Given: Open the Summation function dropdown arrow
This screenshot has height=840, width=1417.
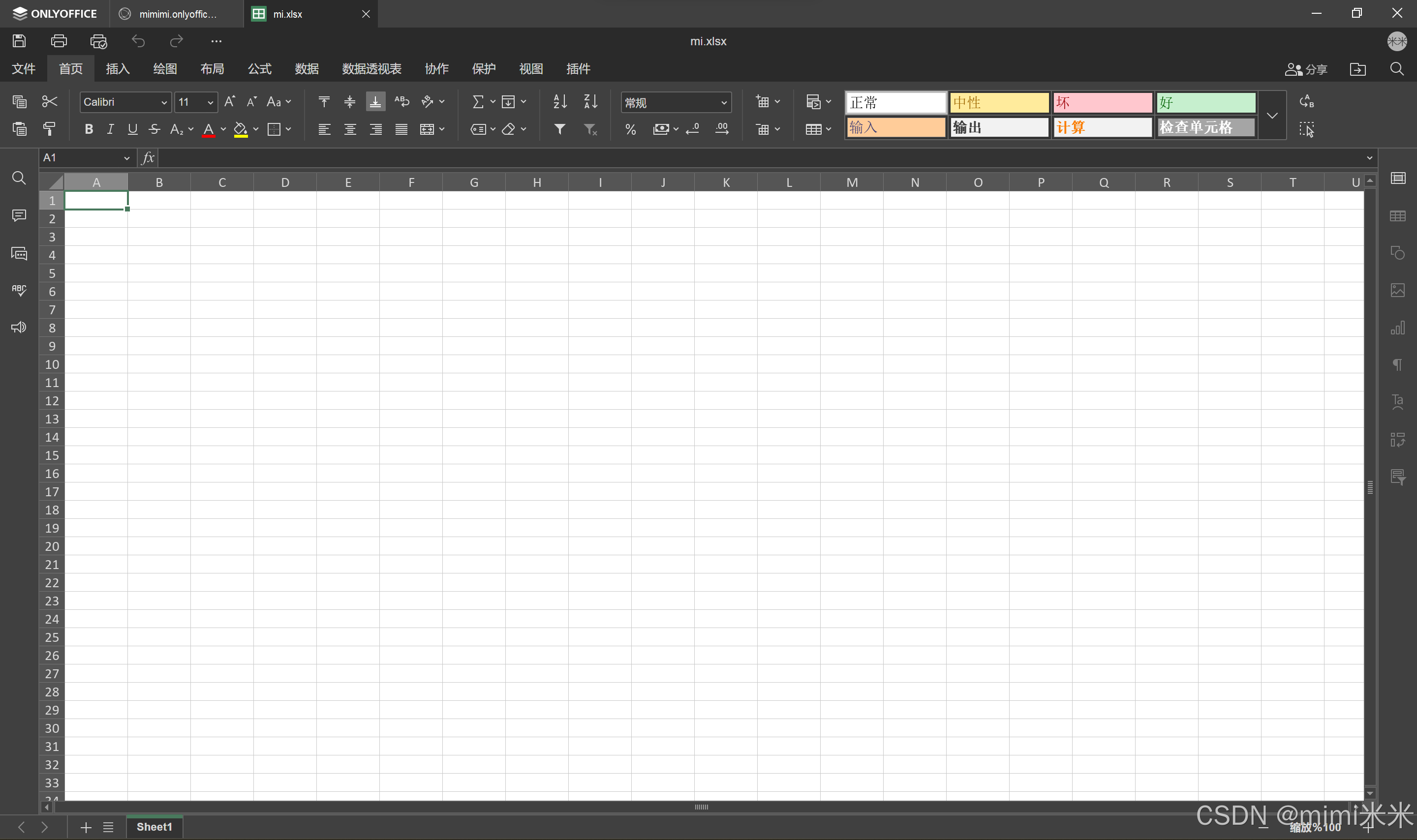Looking at the screenshot, I should pos(493,101).
